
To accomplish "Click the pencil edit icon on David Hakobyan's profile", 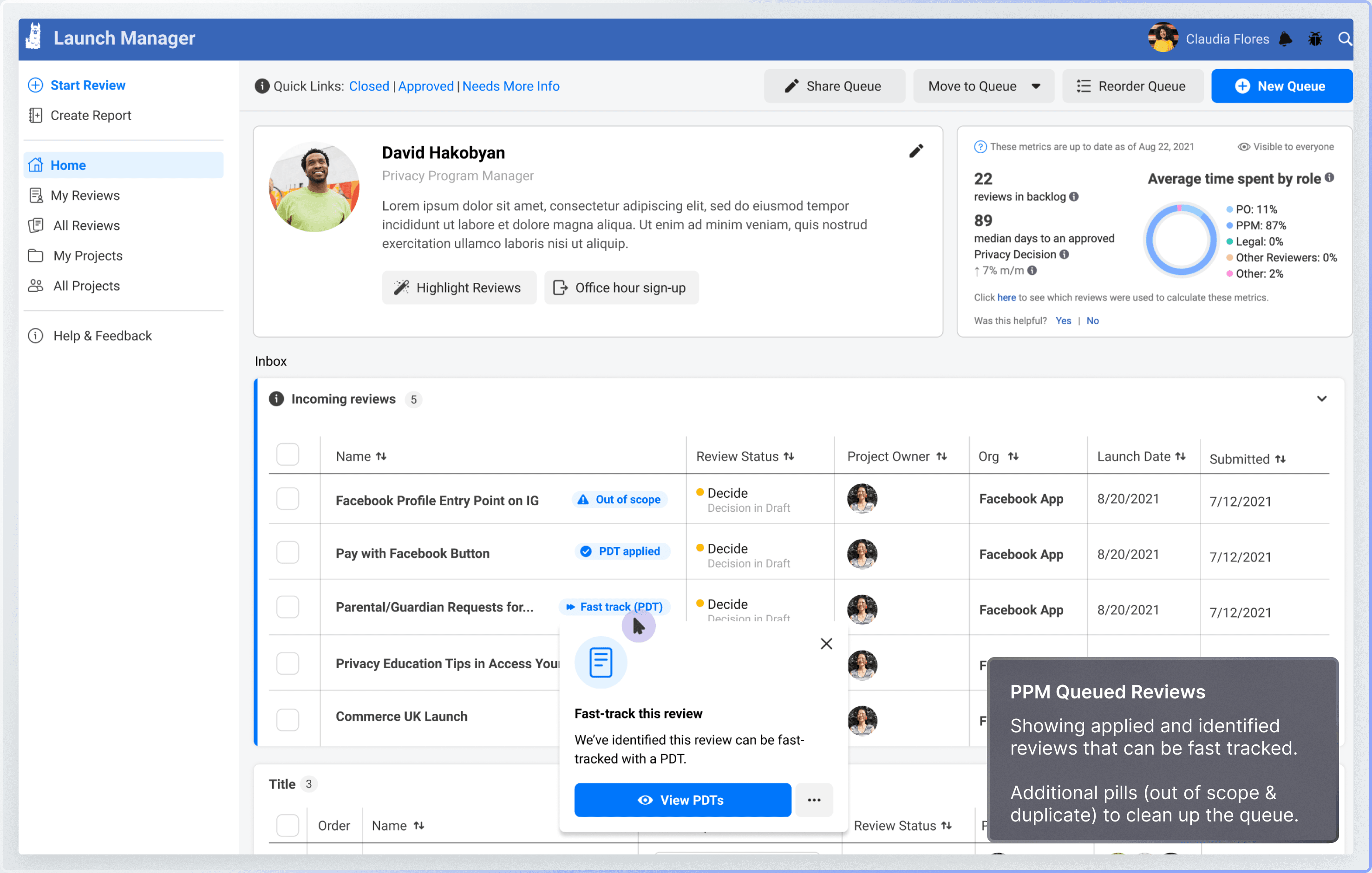I will pos(915,151).
